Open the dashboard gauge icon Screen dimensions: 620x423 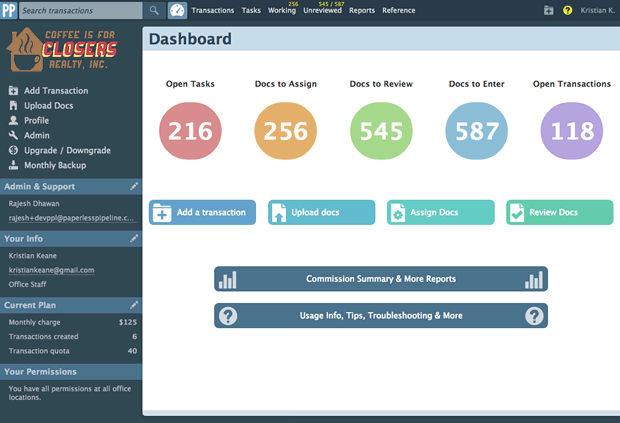pos(177,10)
